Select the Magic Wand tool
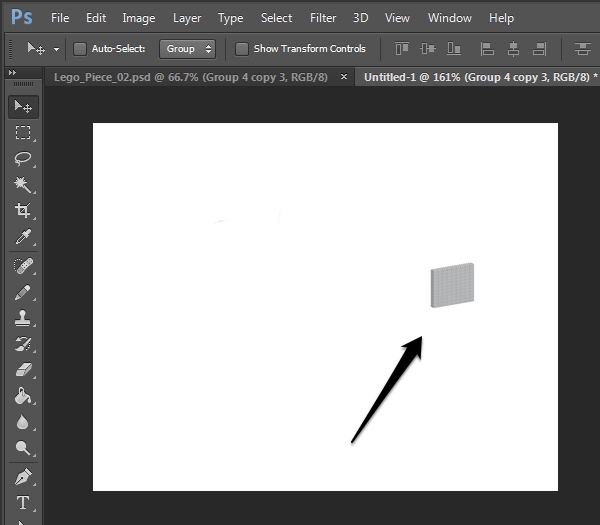This screenshot has width=600, height=525. point(23,184)
